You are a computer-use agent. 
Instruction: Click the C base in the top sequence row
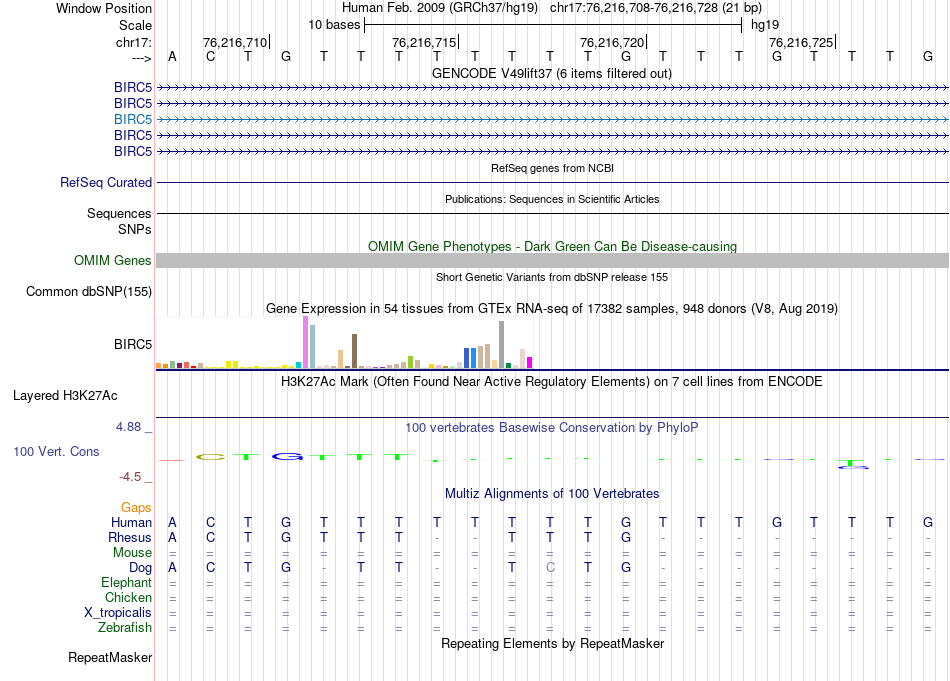pos(210,57)
